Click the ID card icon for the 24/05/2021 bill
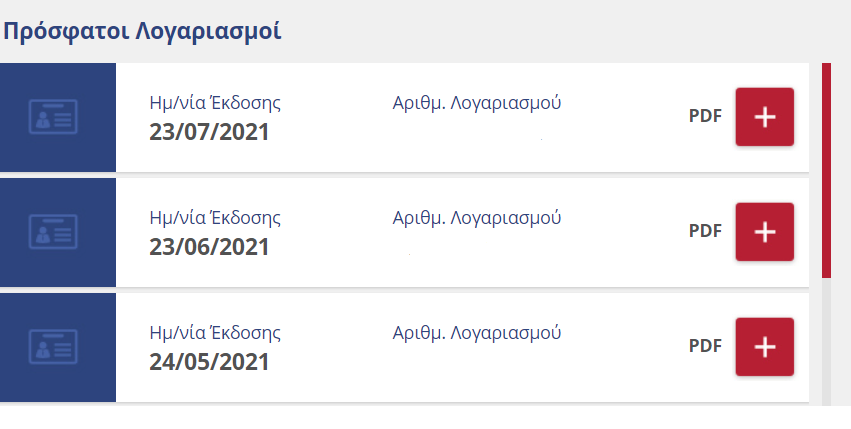This screenshot has width=851, height=429. pyautogui.click(x=53, y=347)
